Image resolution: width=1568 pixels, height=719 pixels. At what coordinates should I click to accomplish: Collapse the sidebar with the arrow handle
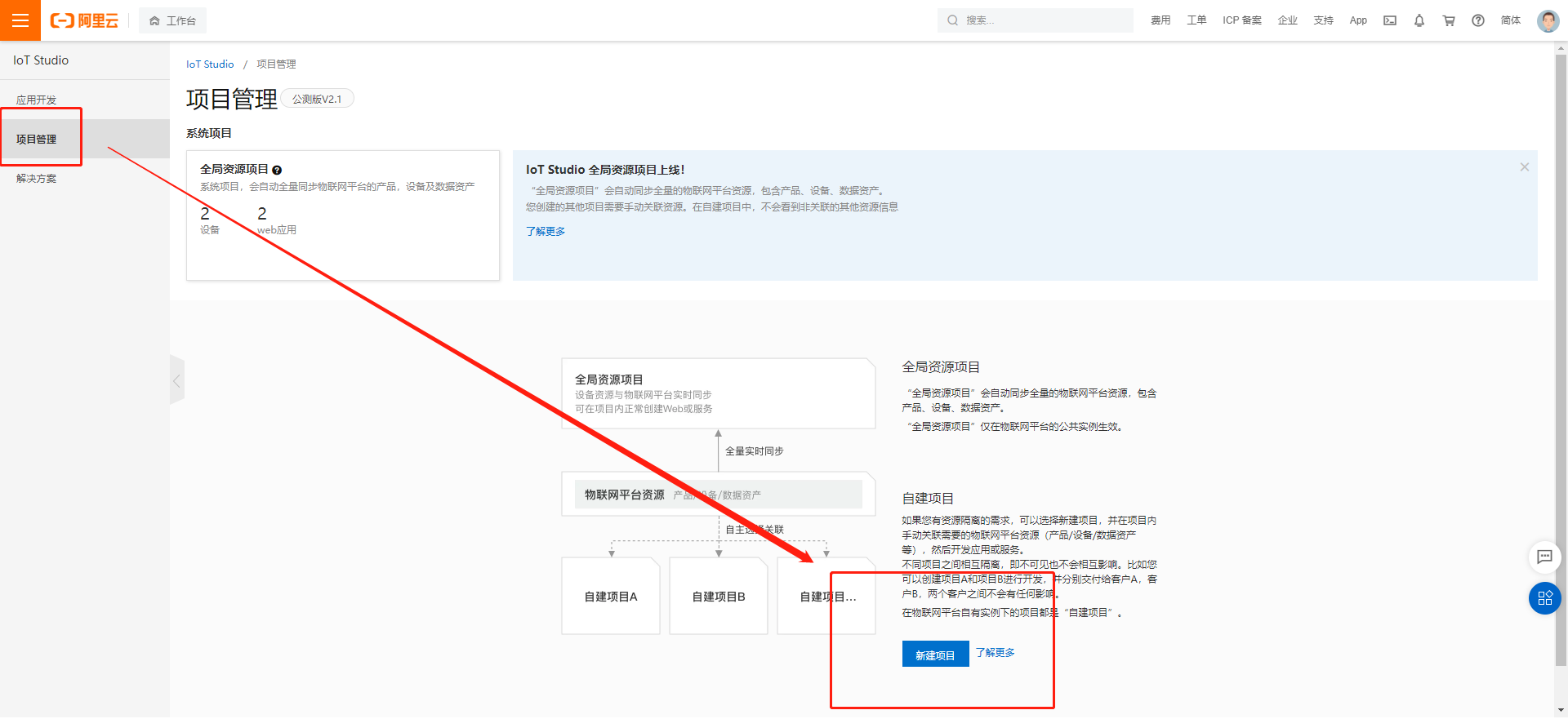[x=176, y=380]
